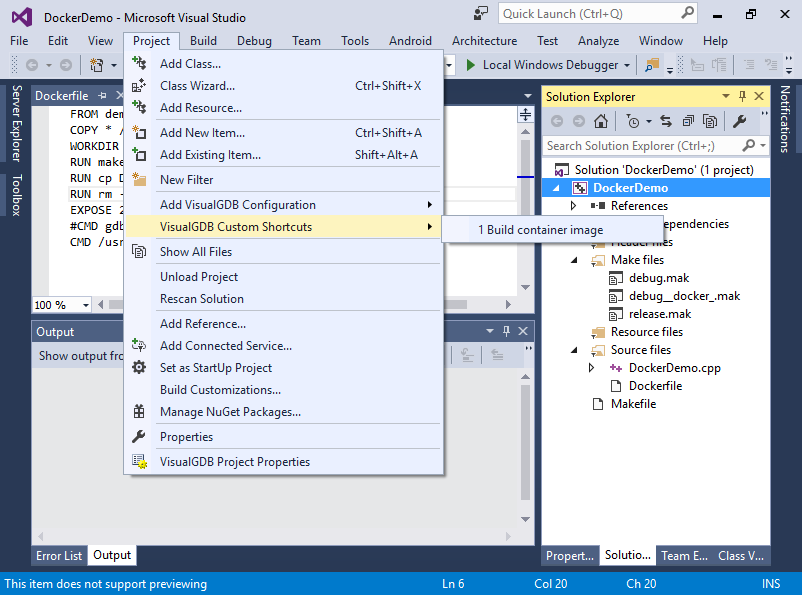Screen dimensions: 802x595
Task: Click the Navigate Backward toolbar arrow
Action: (32, 65)
